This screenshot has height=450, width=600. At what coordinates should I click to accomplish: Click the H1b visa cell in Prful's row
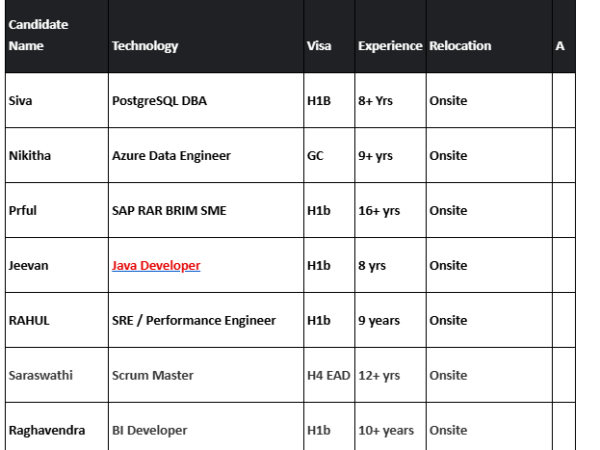click(329, 210)
